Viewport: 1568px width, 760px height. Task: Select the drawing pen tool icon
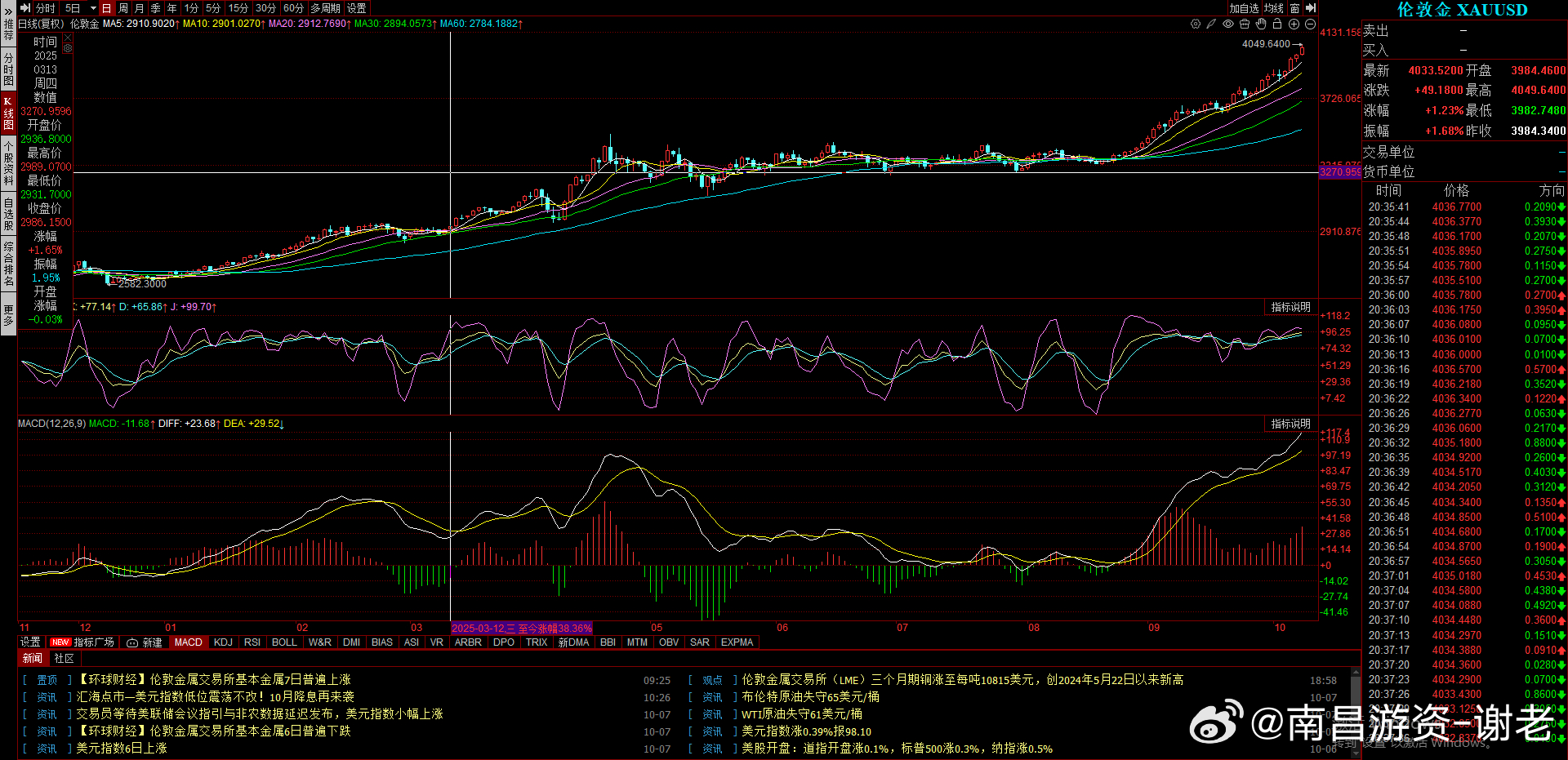tap(1212, 24)
